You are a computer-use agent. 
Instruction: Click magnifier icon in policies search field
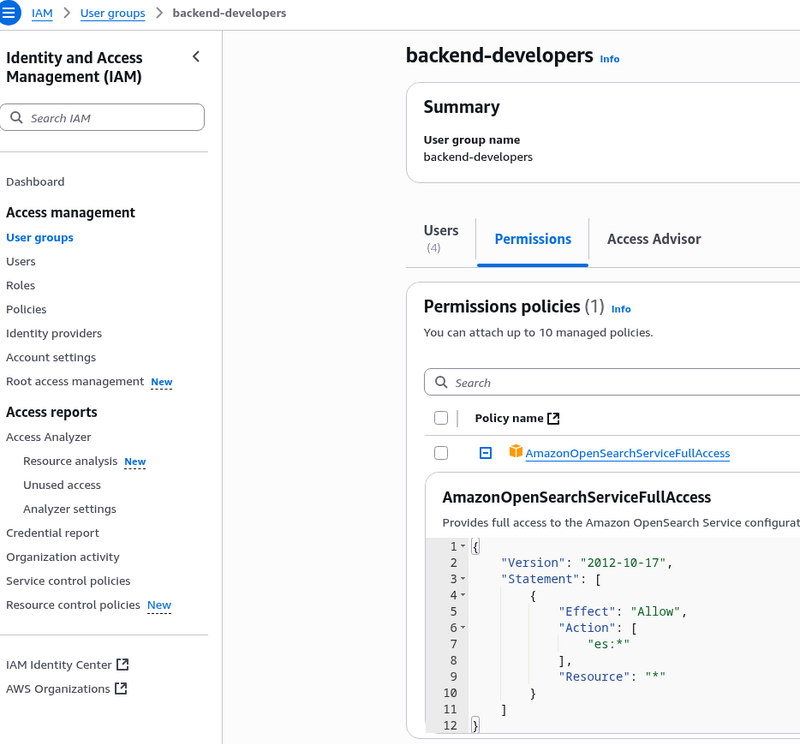coord(441,383)
